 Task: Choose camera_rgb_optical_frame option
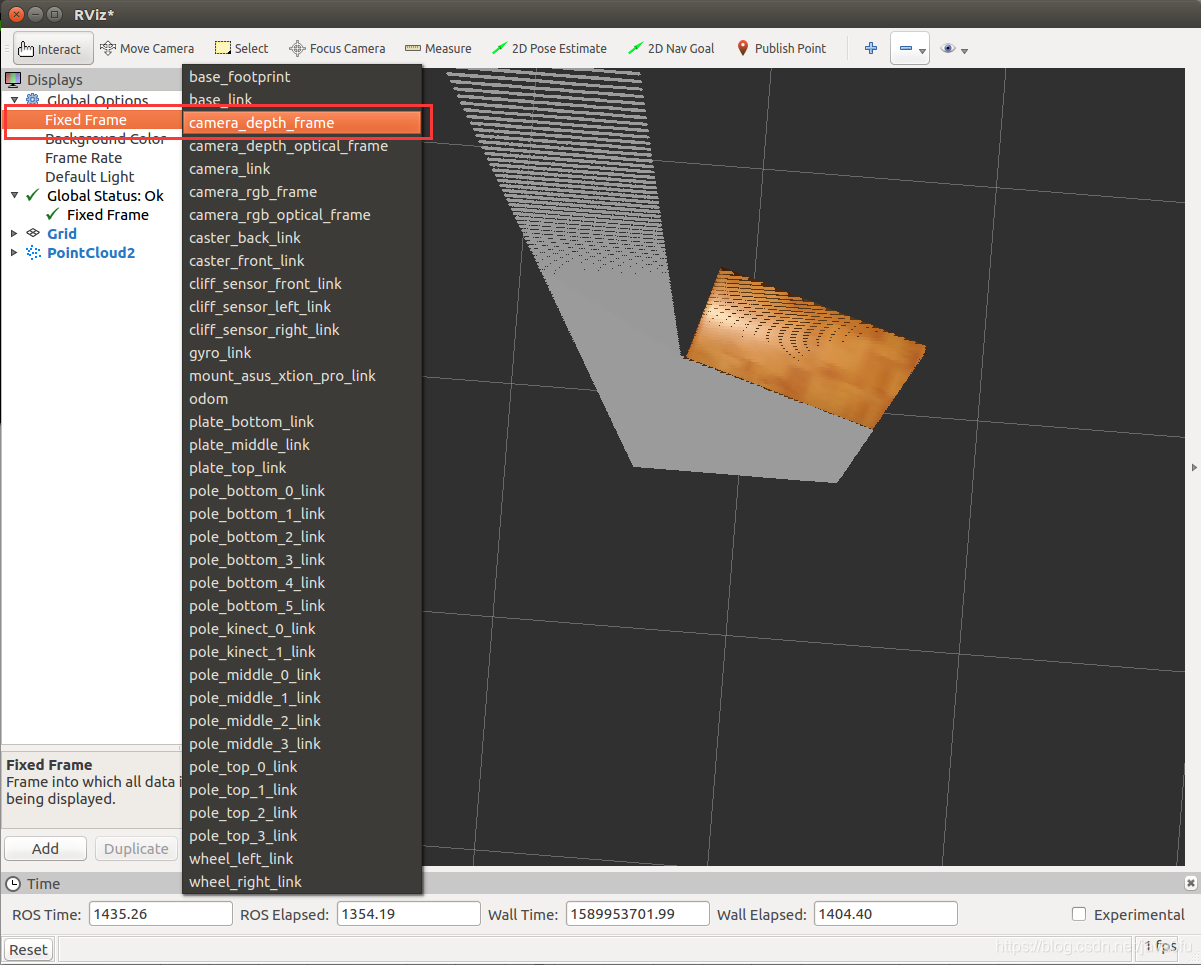pos(302,214)
